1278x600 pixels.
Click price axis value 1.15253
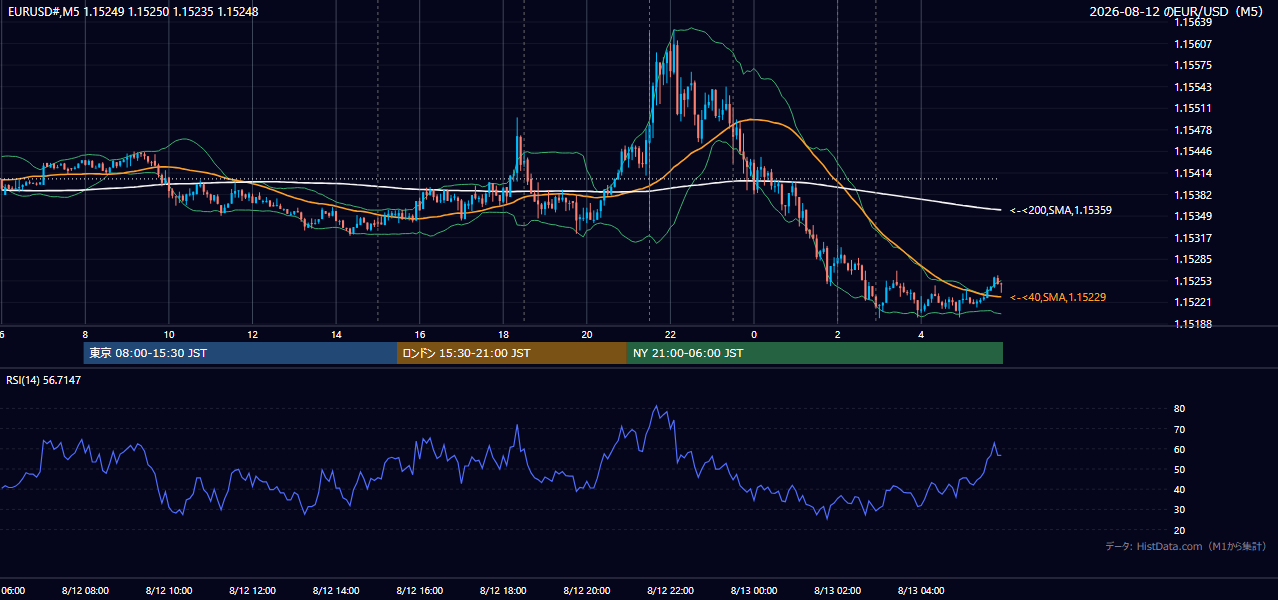[1194, 281]
